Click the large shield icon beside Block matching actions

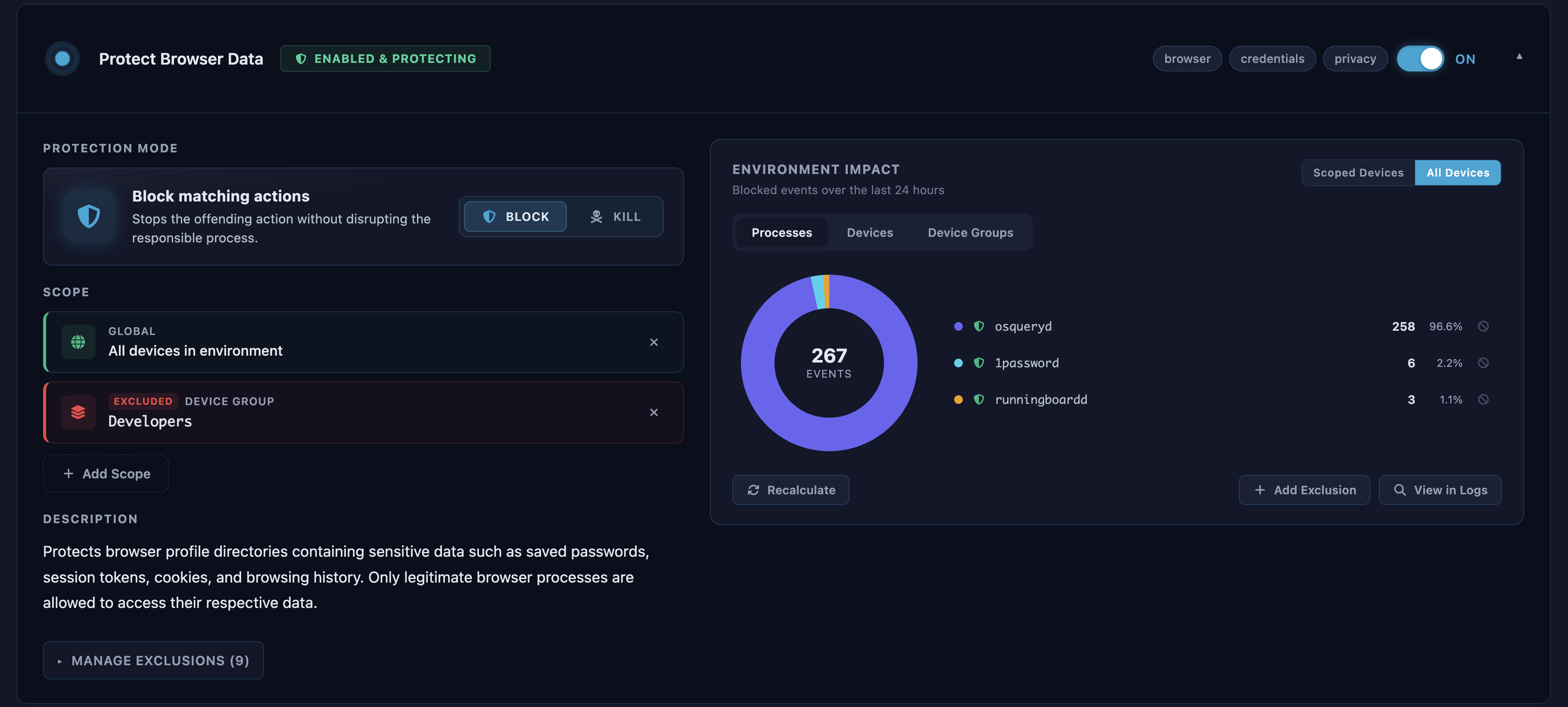(x=89, y=216)
